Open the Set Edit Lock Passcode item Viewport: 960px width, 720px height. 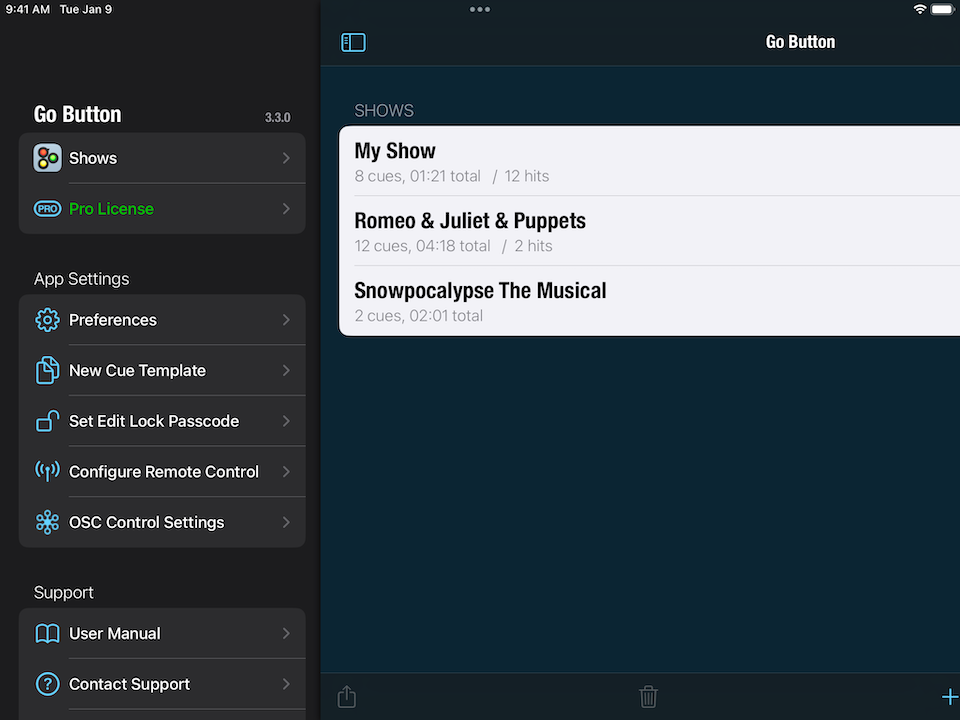tap(154, 421)
